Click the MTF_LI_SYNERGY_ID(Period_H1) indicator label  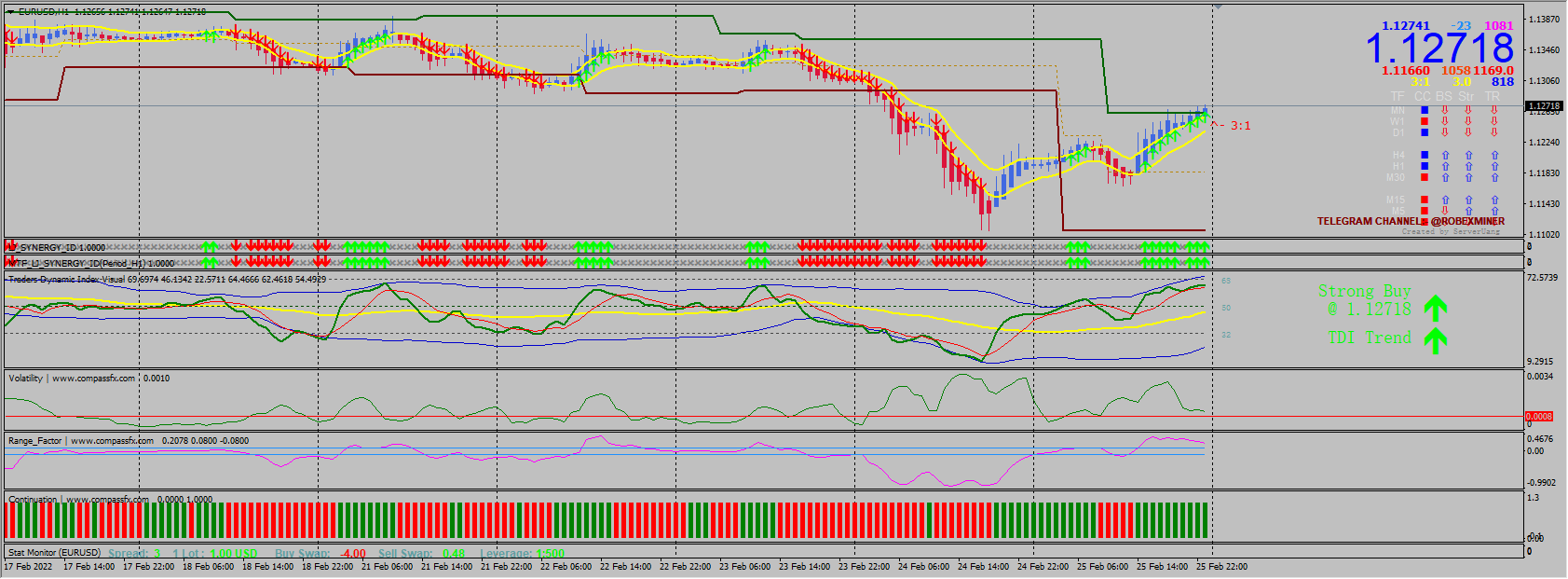pos(90,264)
